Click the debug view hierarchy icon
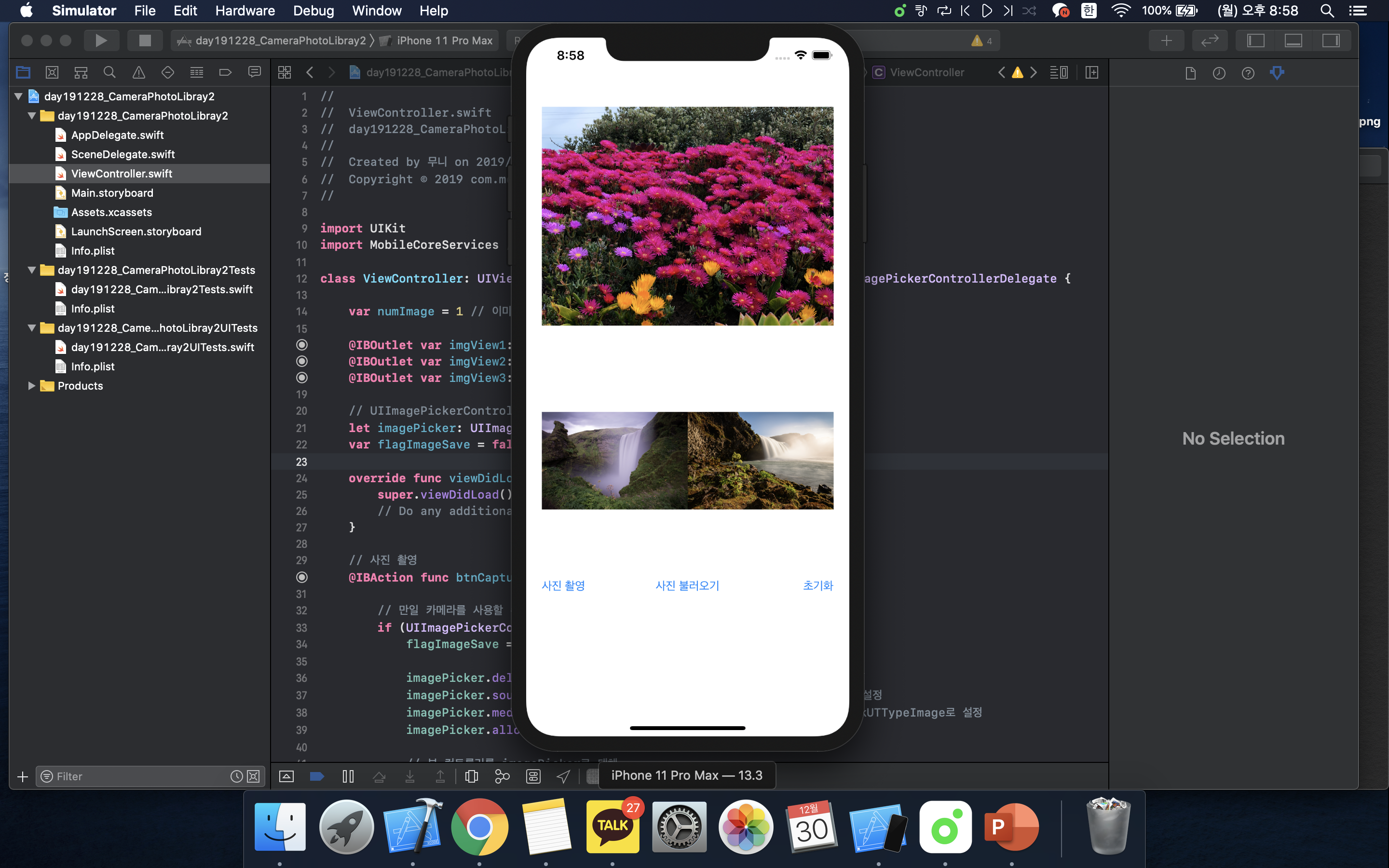 pos(471,776)
